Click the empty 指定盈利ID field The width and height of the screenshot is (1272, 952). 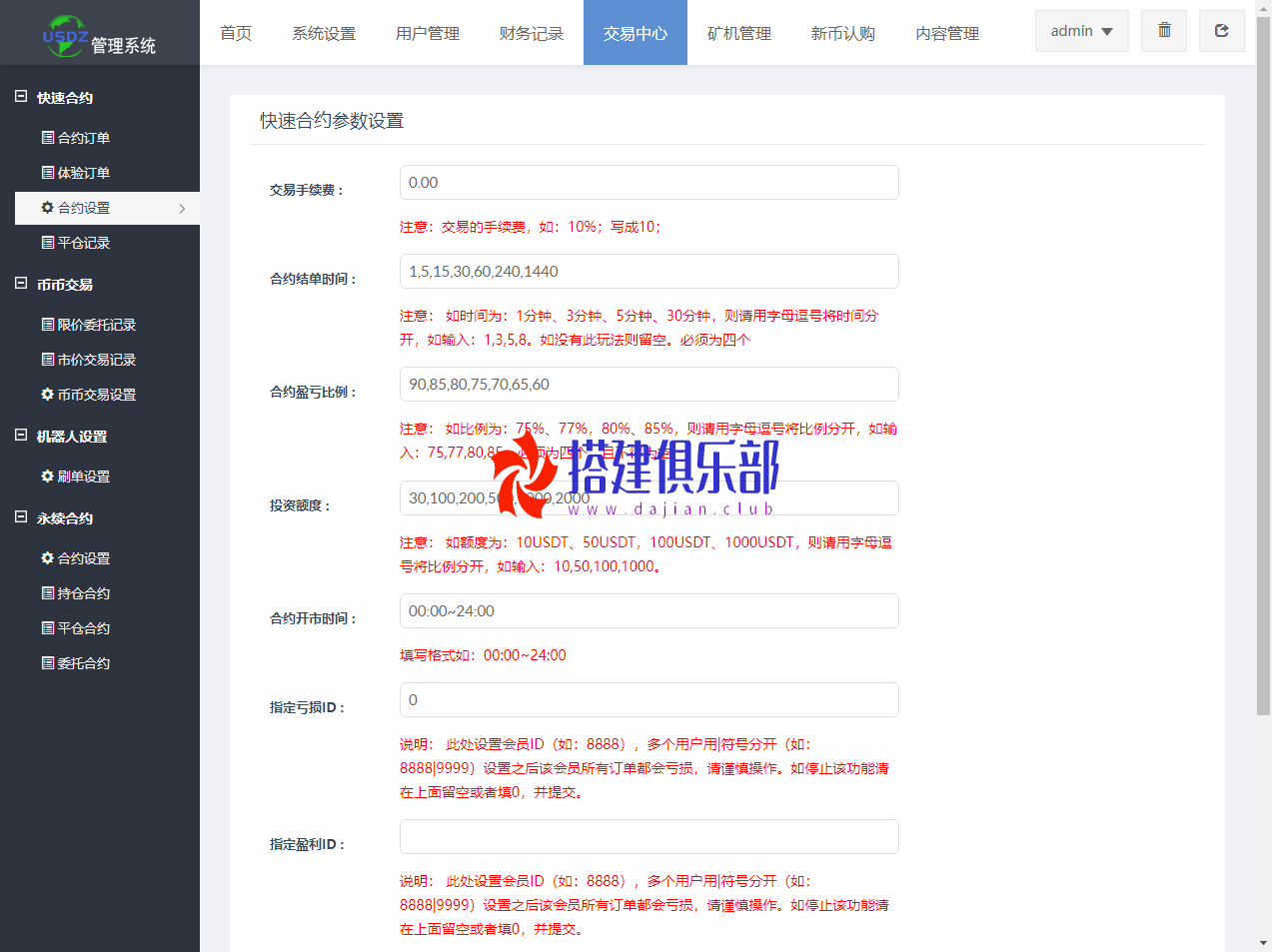tap(648, 837)
